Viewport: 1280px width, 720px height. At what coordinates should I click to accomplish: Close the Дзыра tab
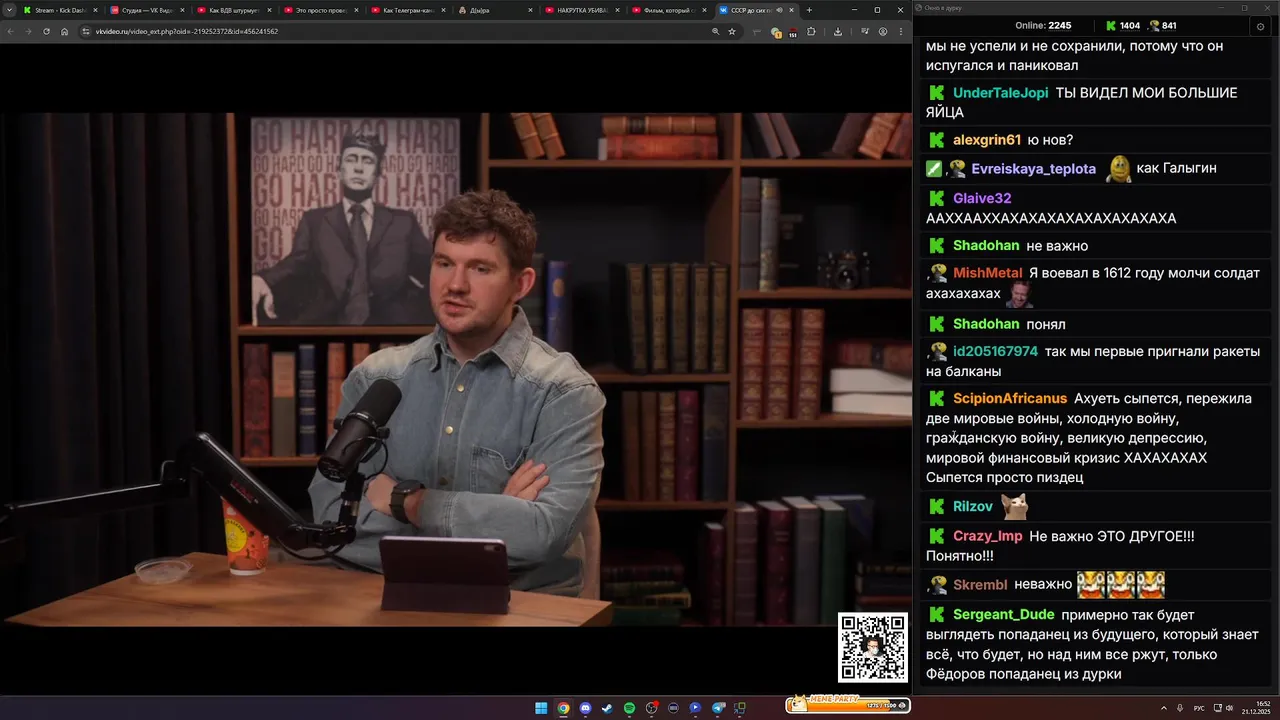[531, 10]
